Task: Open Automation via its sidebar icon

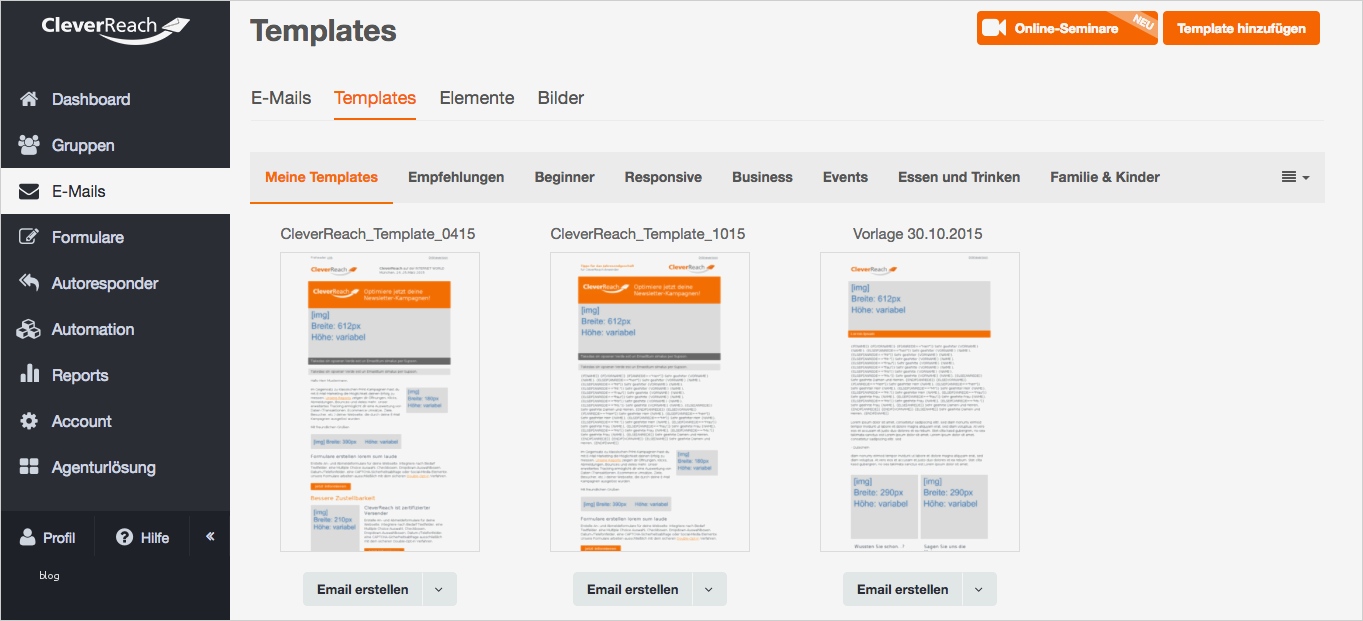Action: point(28,329)
